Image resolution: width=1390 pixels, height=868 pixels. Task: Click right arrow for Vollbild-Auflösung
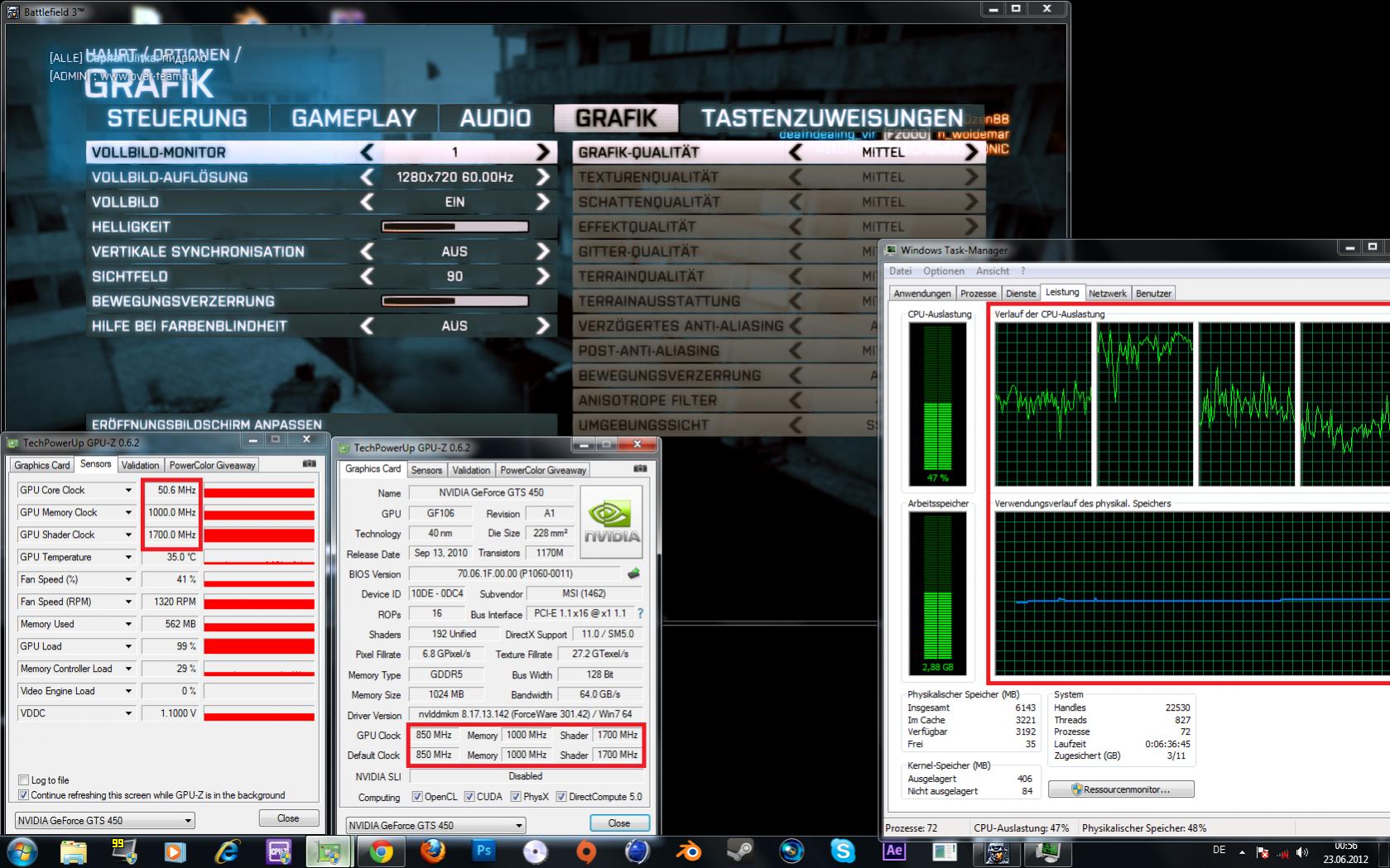[543, 177]
